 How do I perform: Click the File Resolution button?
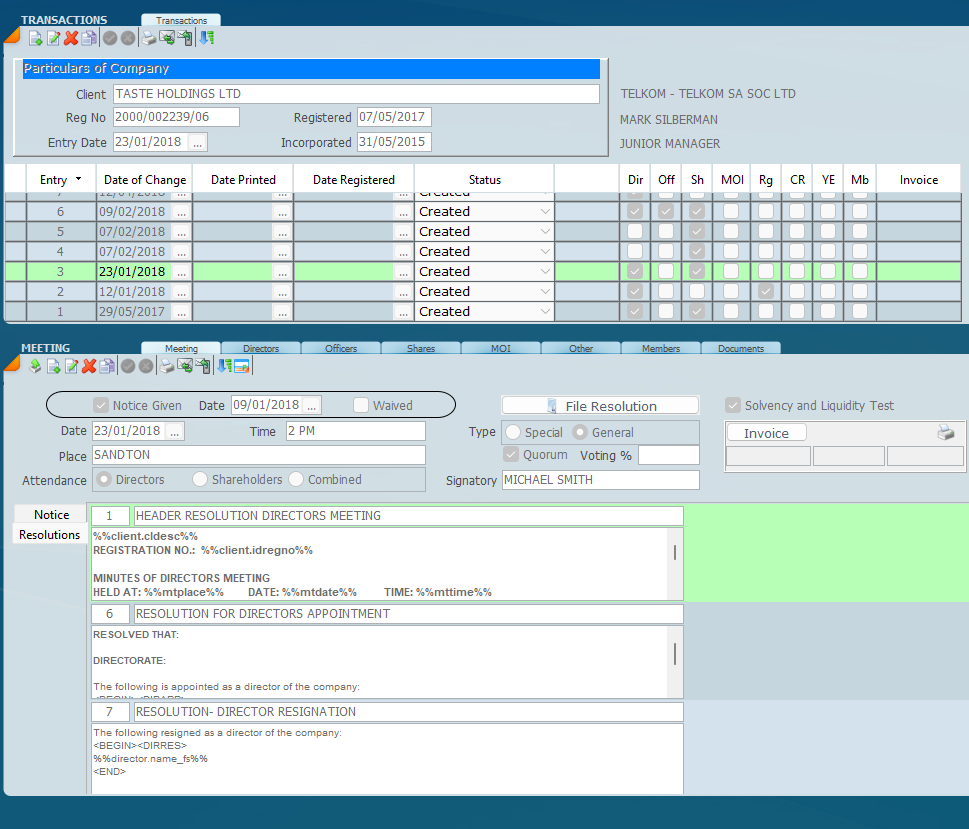click(600, 406)
